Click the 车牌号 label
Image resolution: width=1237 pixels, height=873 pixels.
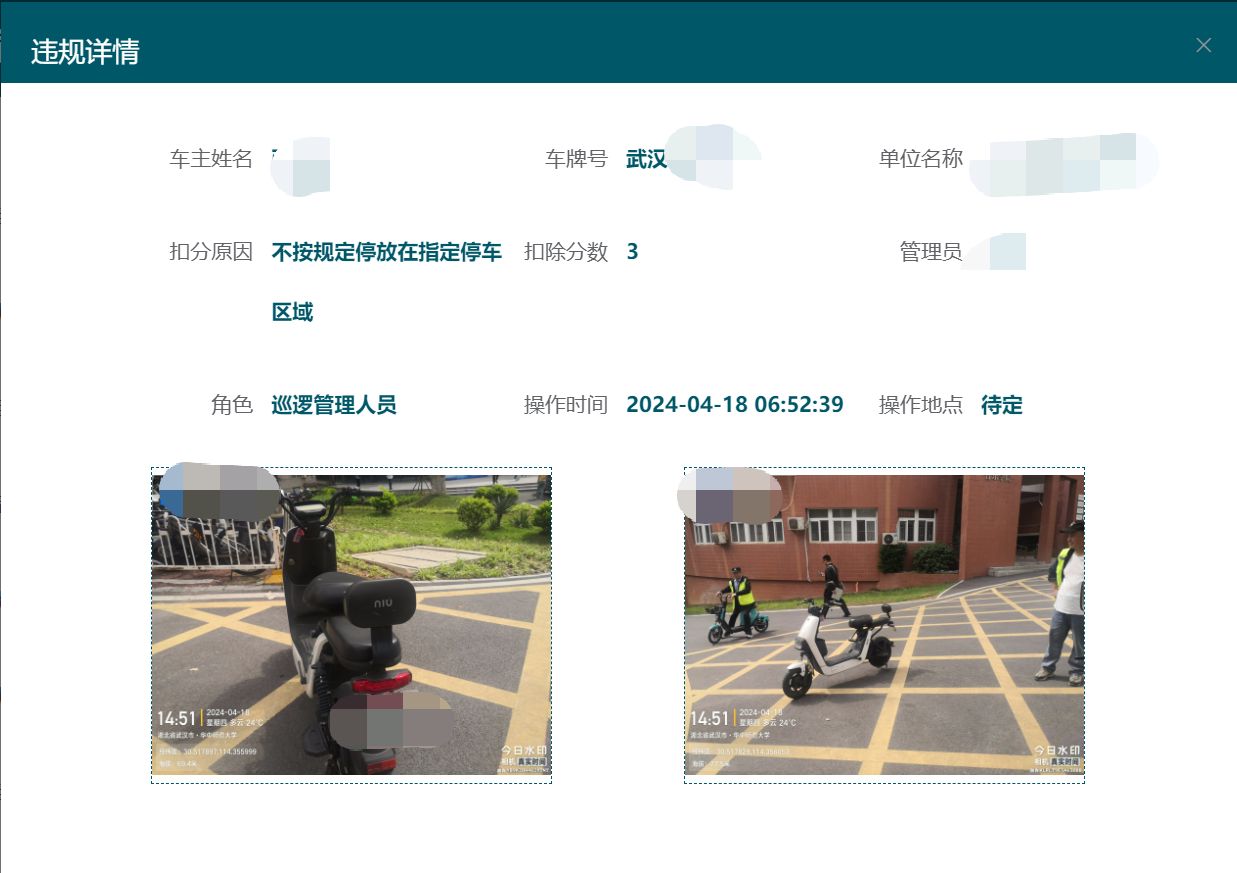(576, 159)
